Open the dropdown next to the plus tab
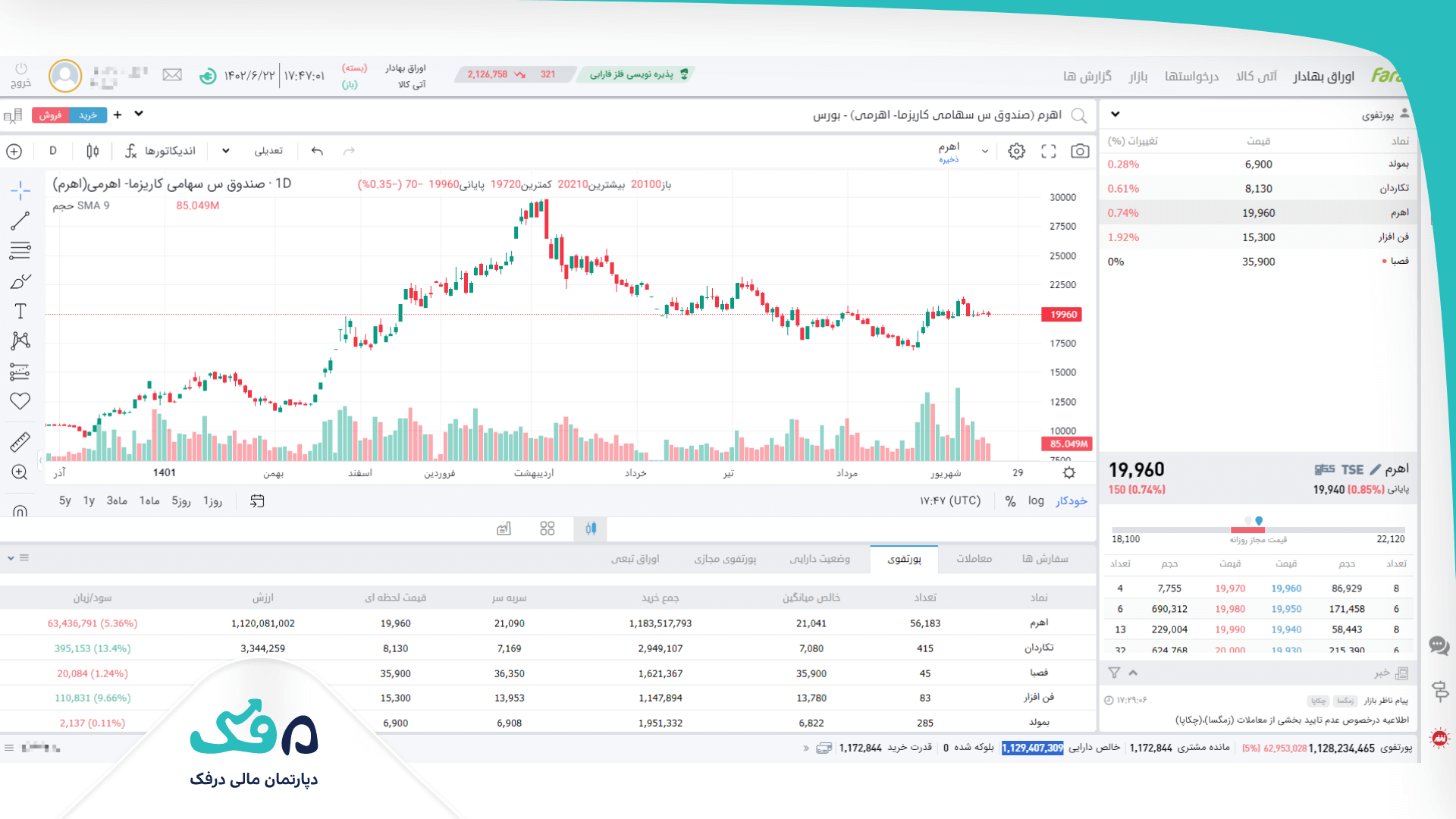Screen dimensions: 1456x819 [x=139, y=114]
